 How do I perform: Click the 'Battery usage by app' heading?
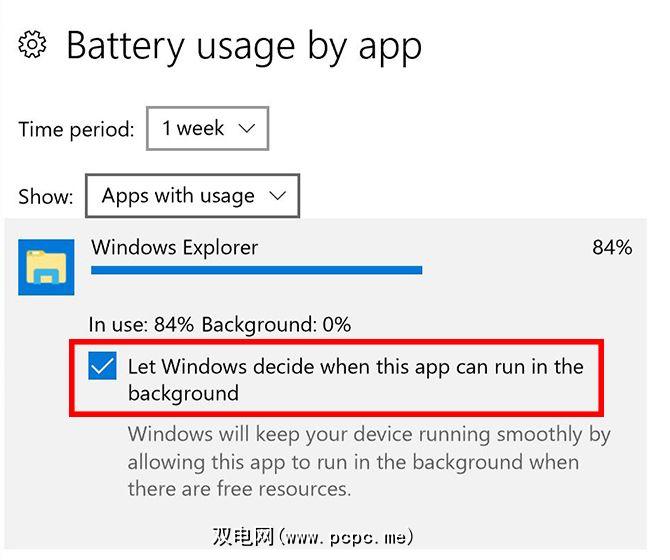coord(244,46)
